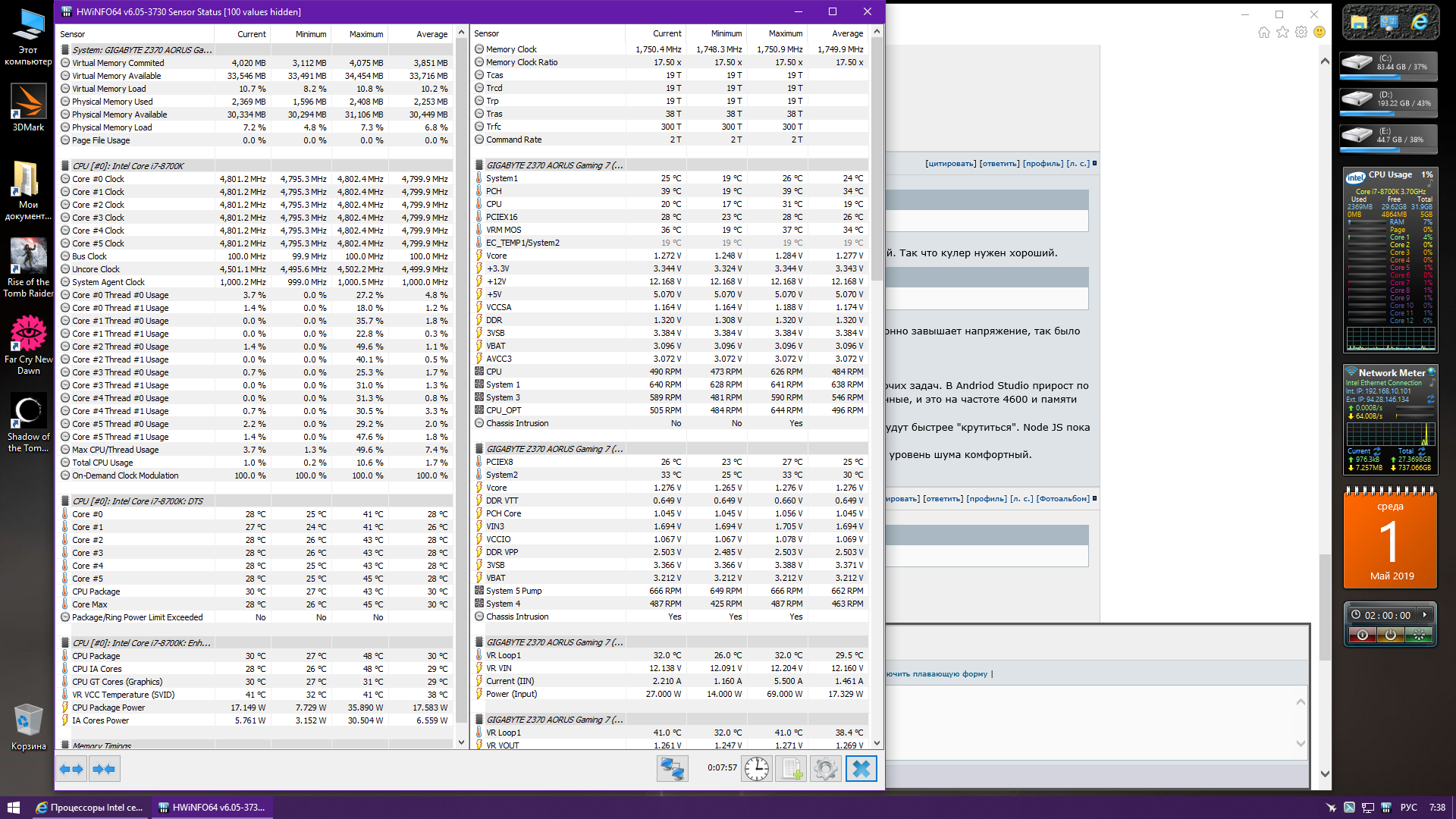The image size is (1456, 819).
Task: Open the remote network monitoring icon
Action: click(672, 769)
